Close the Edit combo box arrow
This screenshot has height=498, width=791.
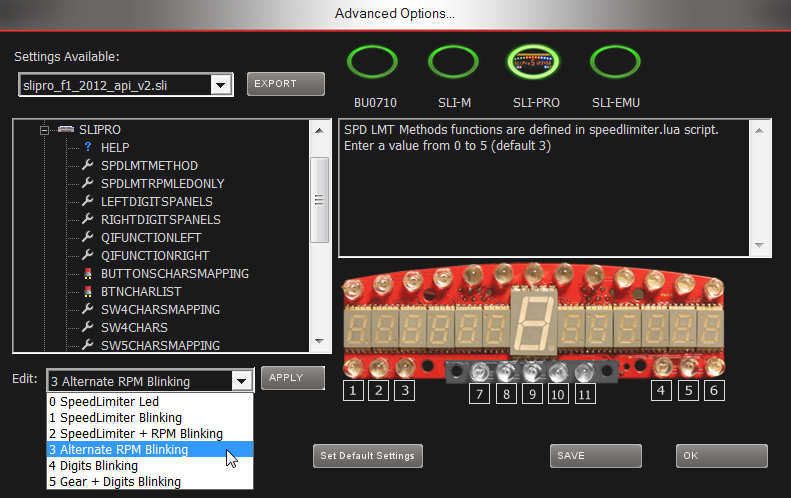coord(242,381)
